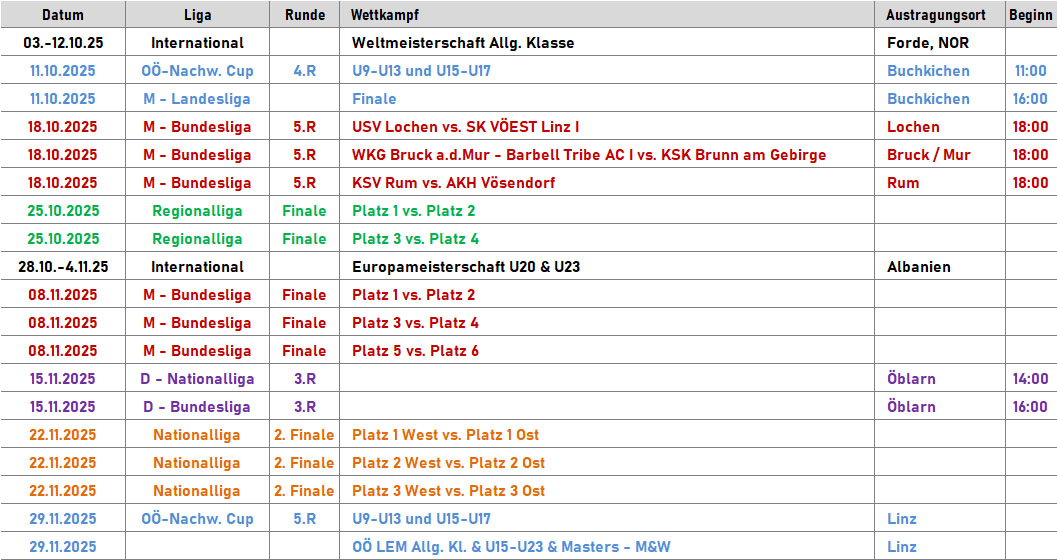Select the Albanien location cell
Image resolution: width=1057 pixels, height=560 pixels.
pyautogui.click(x=919, y=267)
